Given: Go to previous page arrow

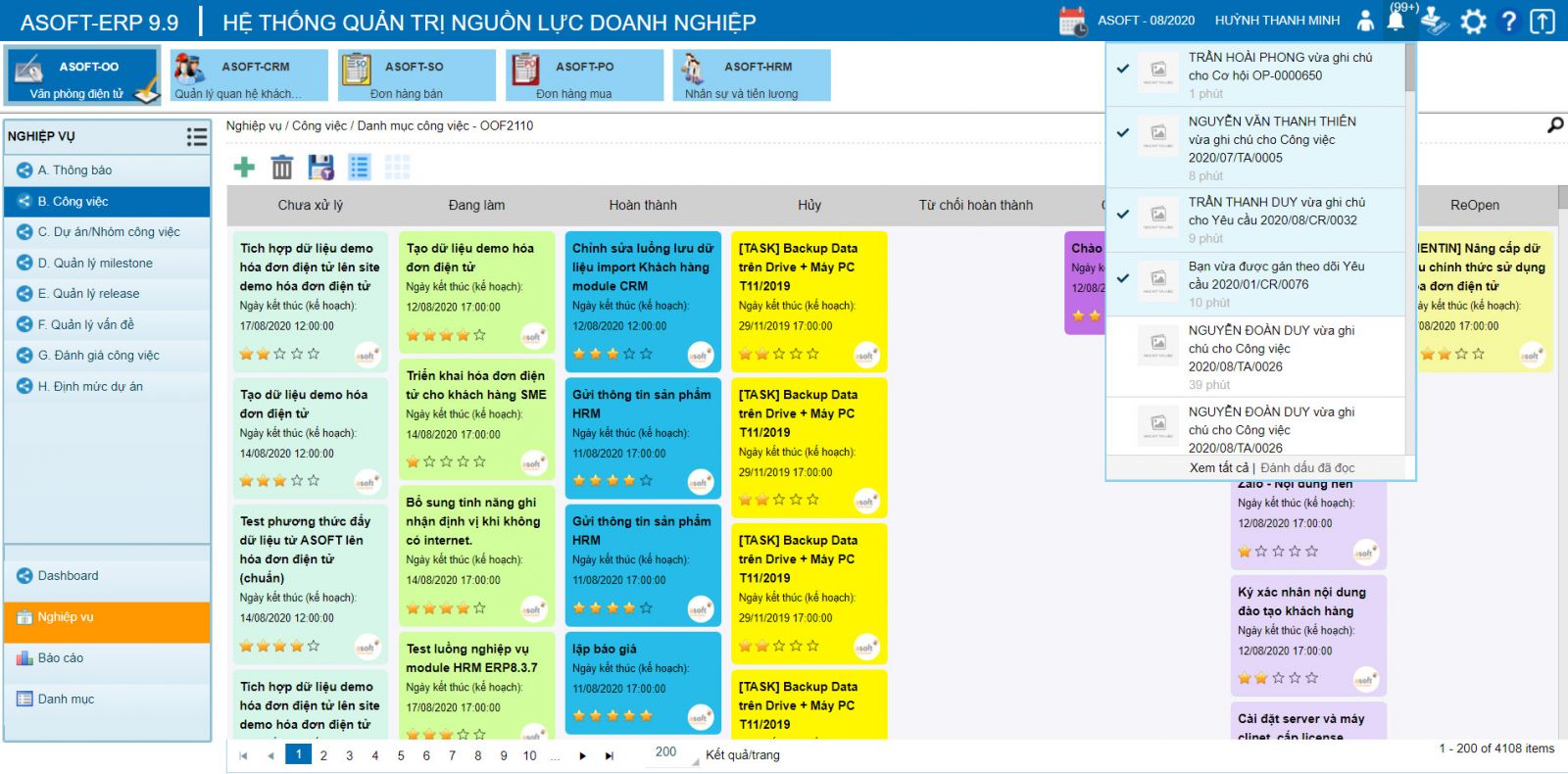Looking at the screenshot, I should pos(270,755).
